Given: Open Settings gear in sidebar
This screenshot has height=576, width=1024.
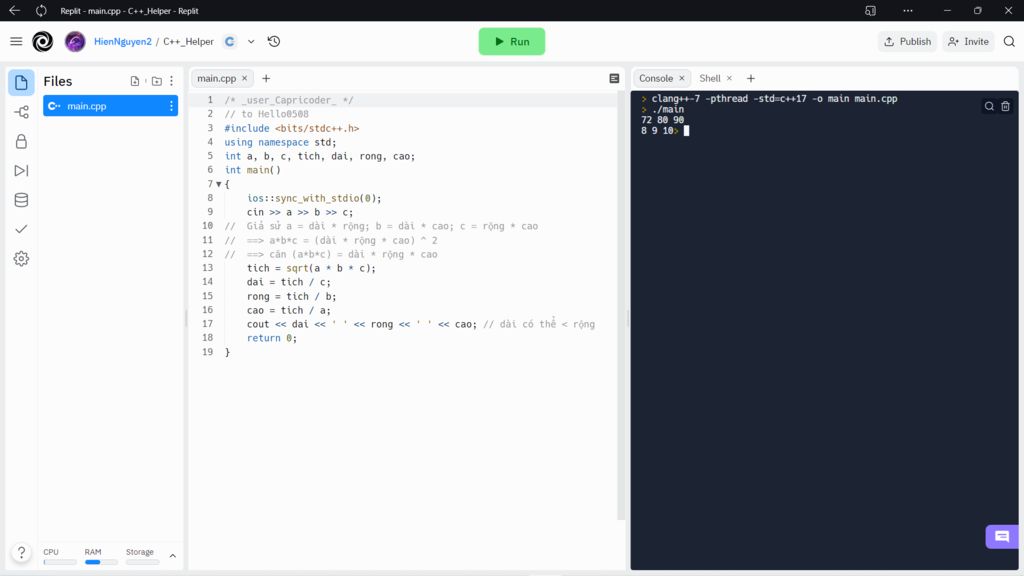Looking at the screenshot, I should (21, 259).
